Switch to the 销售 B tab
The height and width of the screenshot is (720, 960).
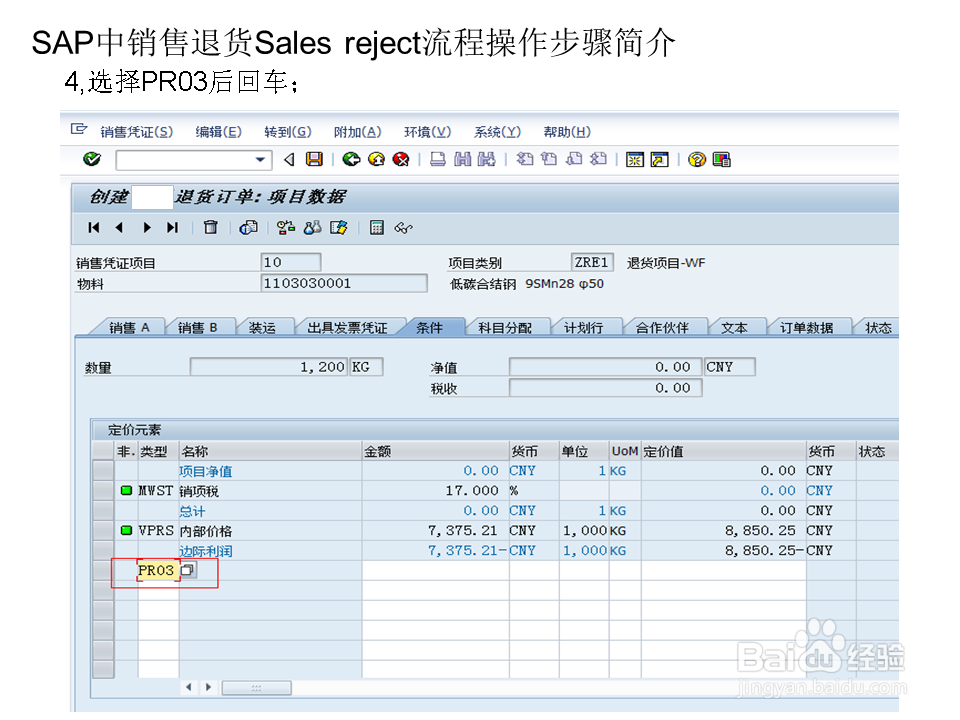click(198, 328)
